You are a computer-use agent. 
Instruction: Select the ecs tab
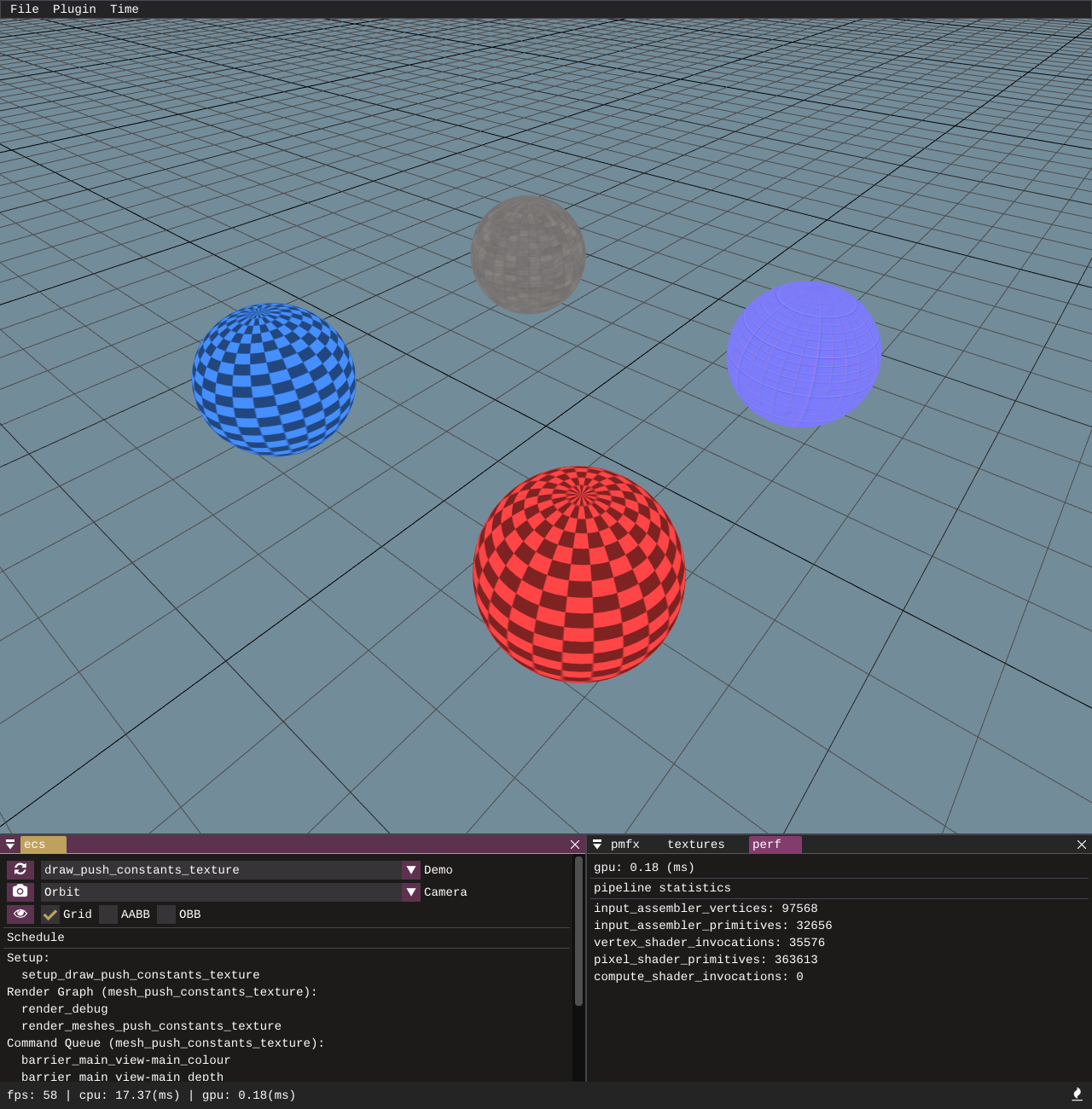click(x=43, y=845)
